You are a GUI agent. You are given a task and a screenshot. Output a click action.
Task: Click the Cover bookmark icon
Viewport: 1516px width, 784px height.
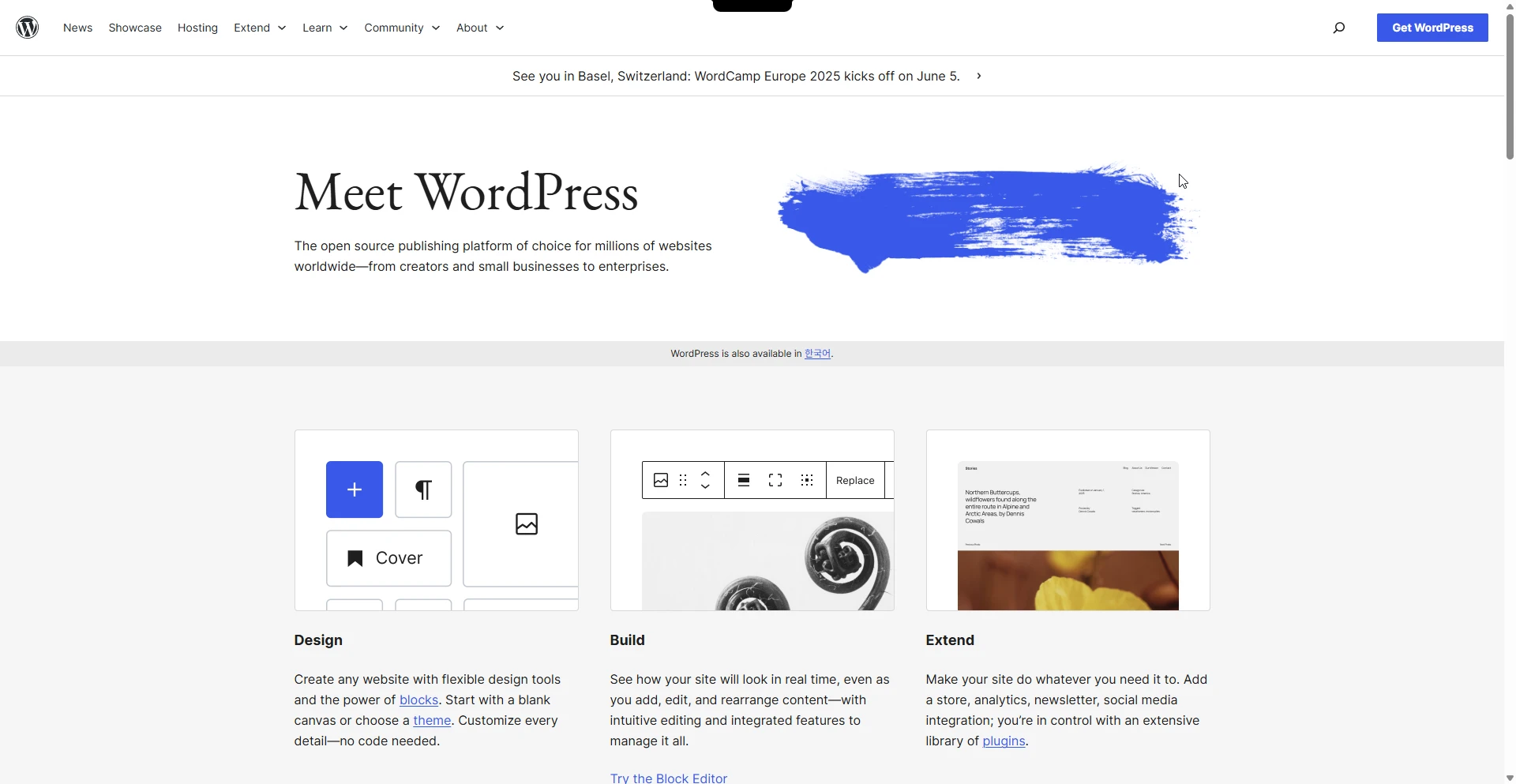point(355,558)
